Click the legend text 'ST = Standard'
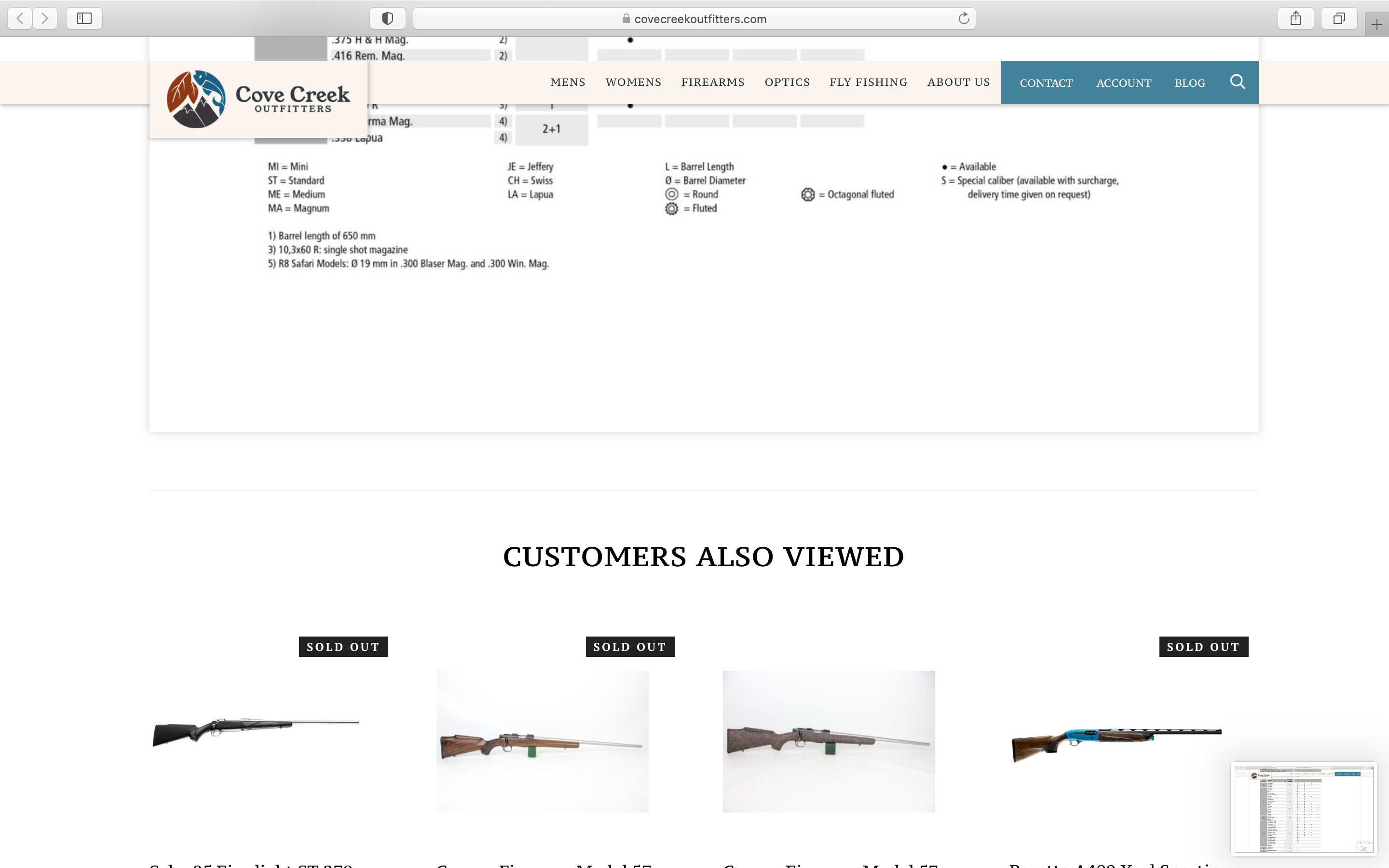This screenshot has height=868, width=1389. point(296,180)
